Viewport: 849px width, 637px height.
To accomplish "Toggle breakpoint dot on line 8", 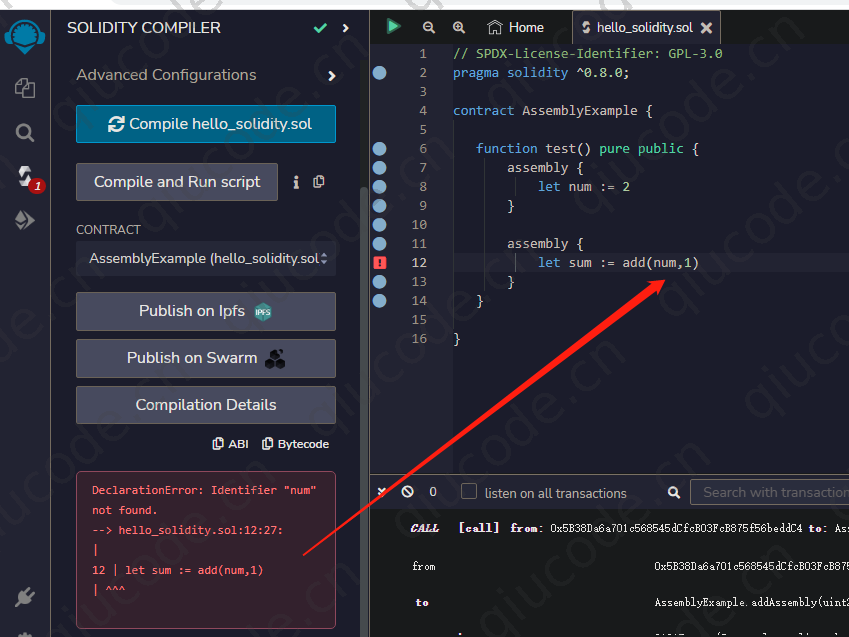I will pos(380,187).
